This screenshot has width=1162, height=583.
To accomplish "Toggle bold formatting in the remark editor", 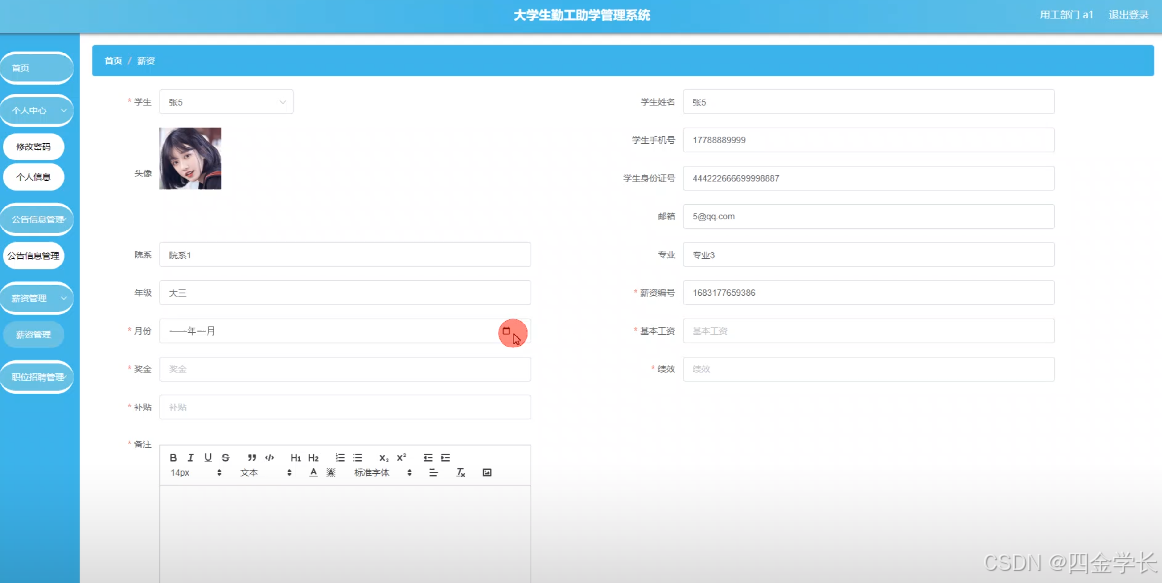I will 173,458.
